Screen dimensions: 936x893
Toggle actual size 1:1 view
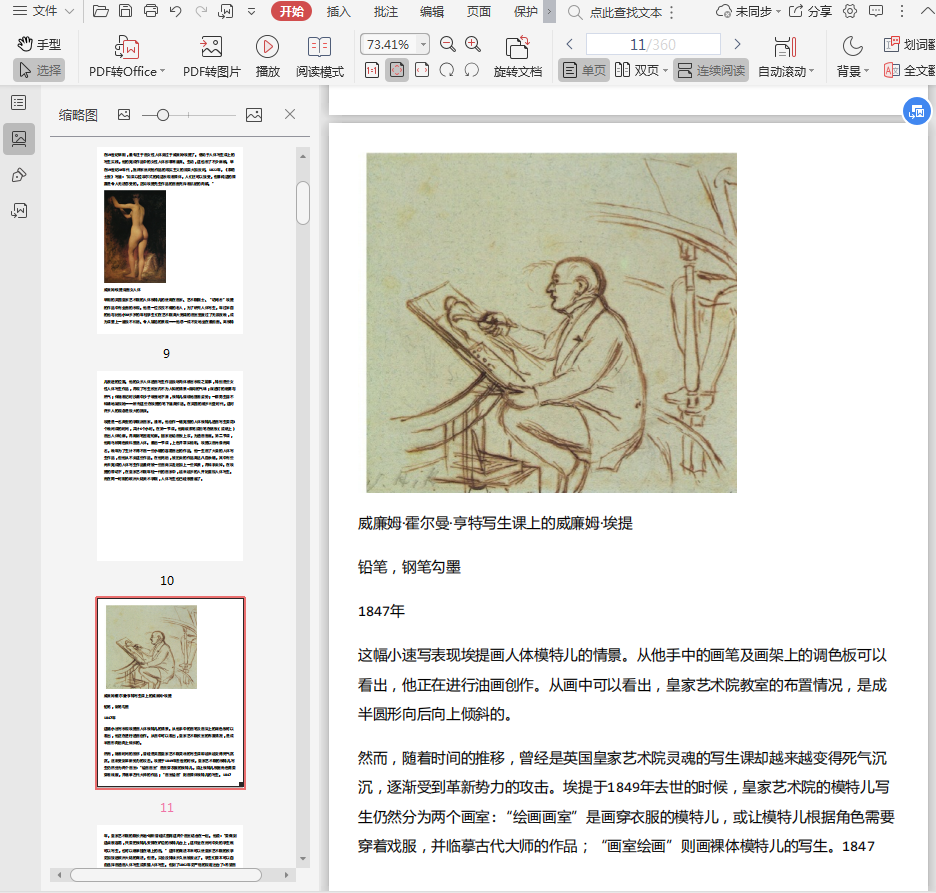(x=372, y=70)
